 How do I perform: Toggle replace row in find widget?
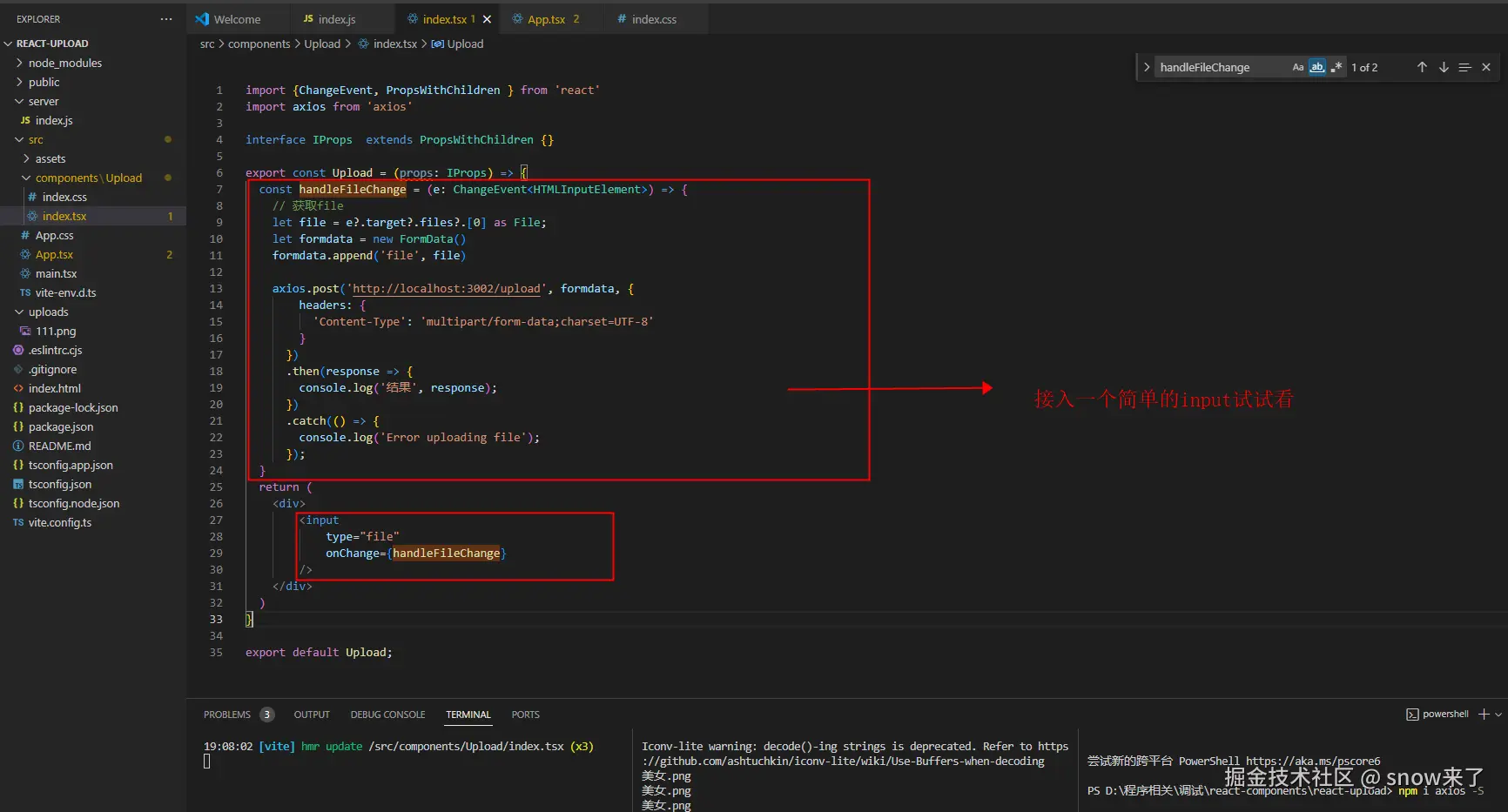click(1147, 67)
